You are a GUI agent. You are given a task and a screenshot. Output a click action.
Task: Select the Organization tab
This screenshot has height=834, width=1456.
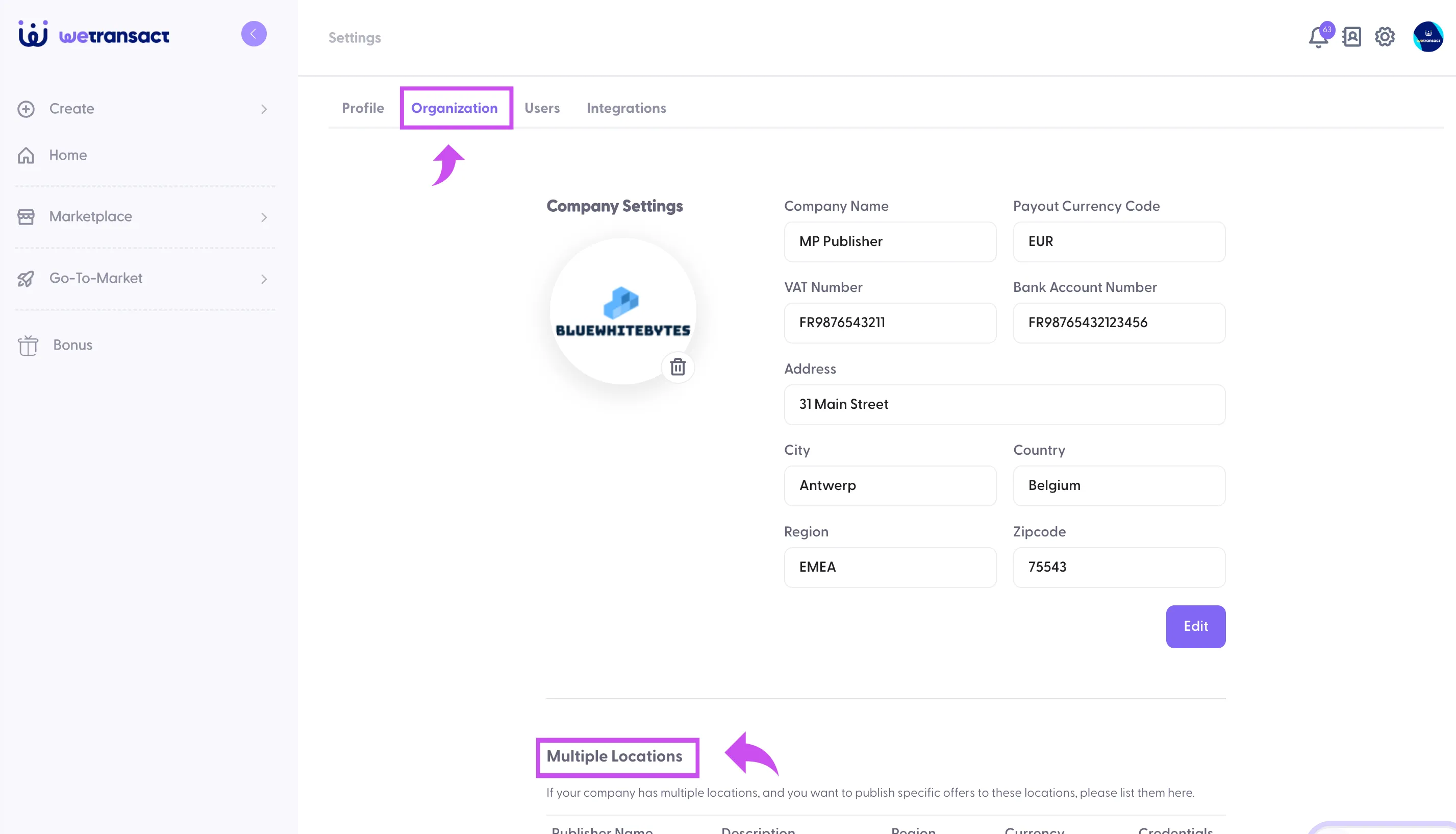455,108
